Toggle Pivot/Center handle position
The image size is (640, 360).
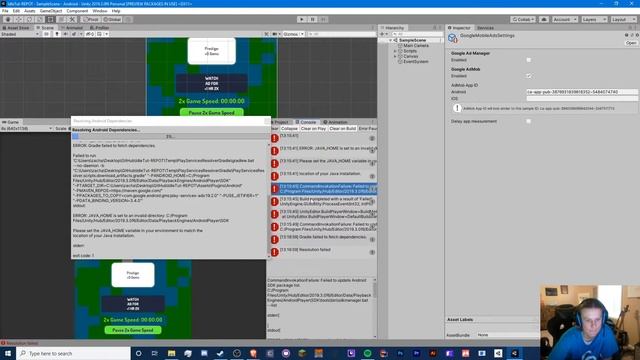91,19
